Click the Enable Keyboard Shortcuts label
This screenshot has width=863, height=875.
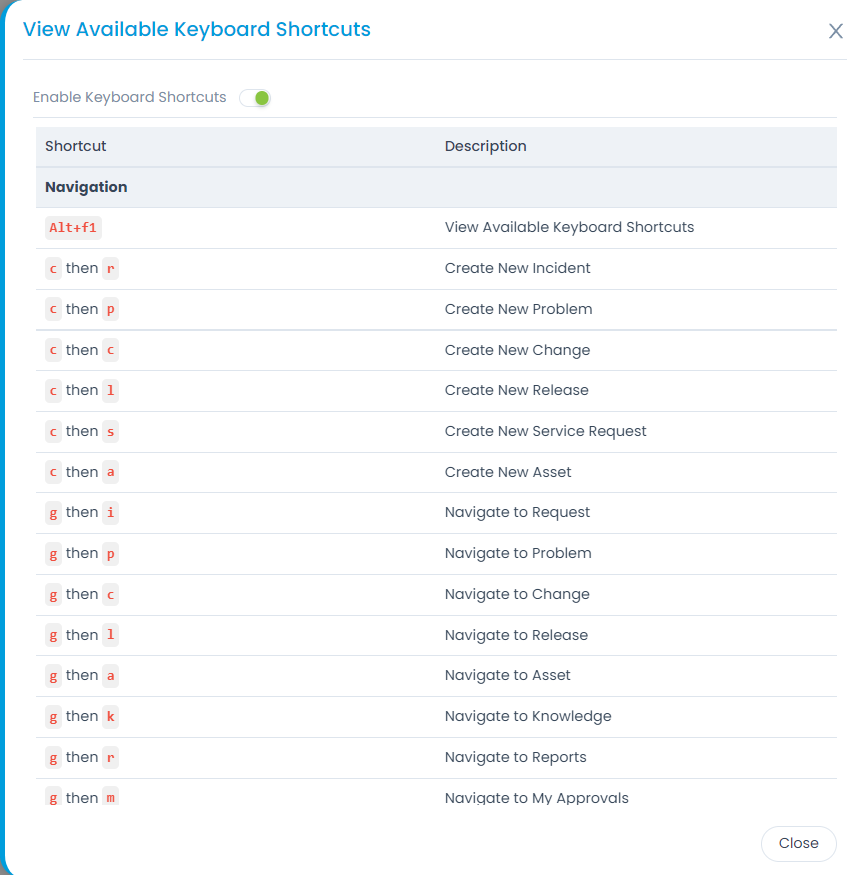click(x=130, y=98)
